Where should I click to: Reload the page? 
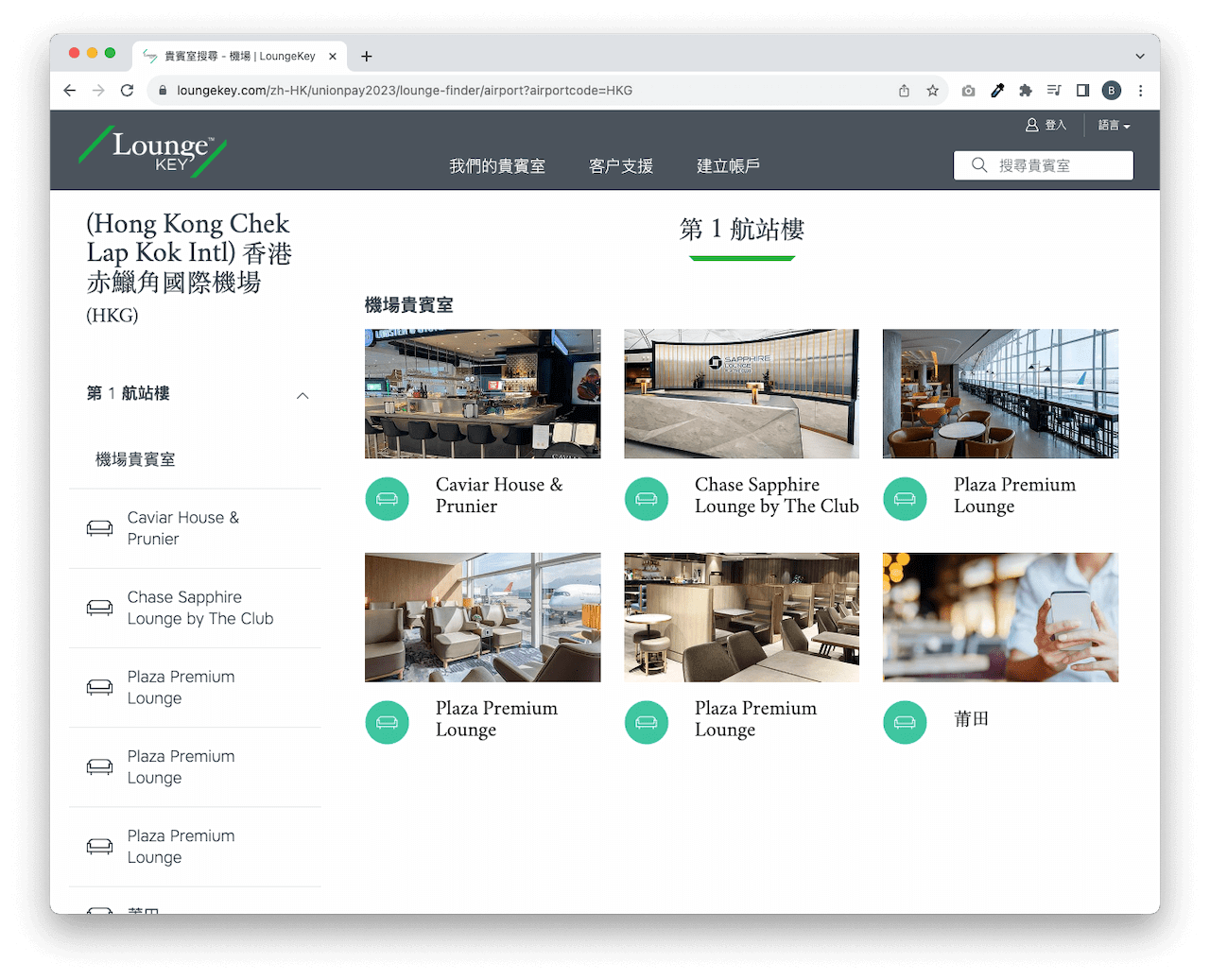click(x=127, y=91)
